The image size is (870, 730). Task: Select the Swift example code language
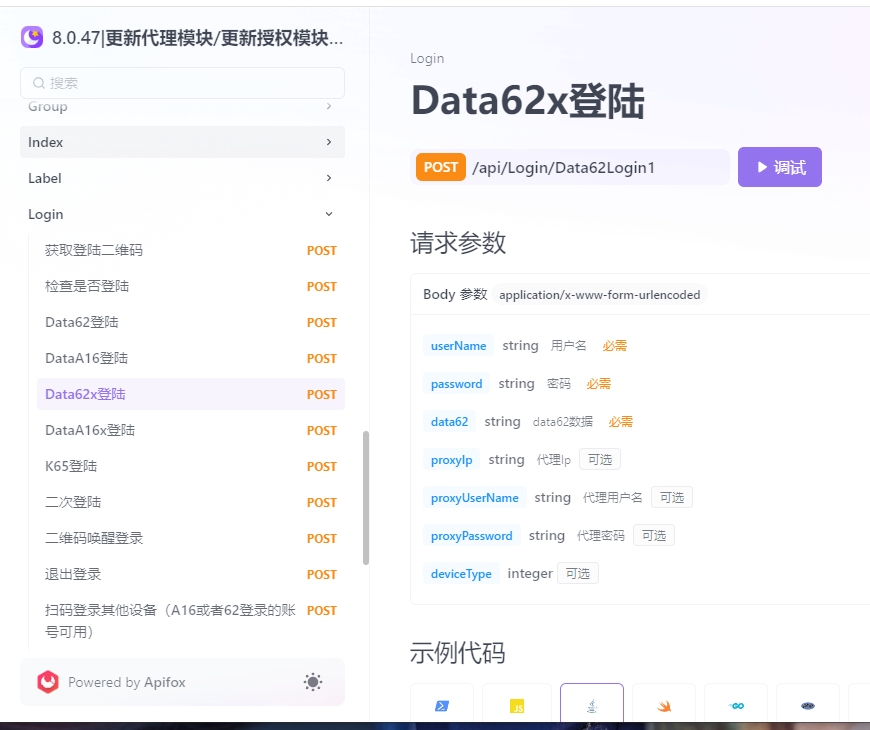coord(664,705)
